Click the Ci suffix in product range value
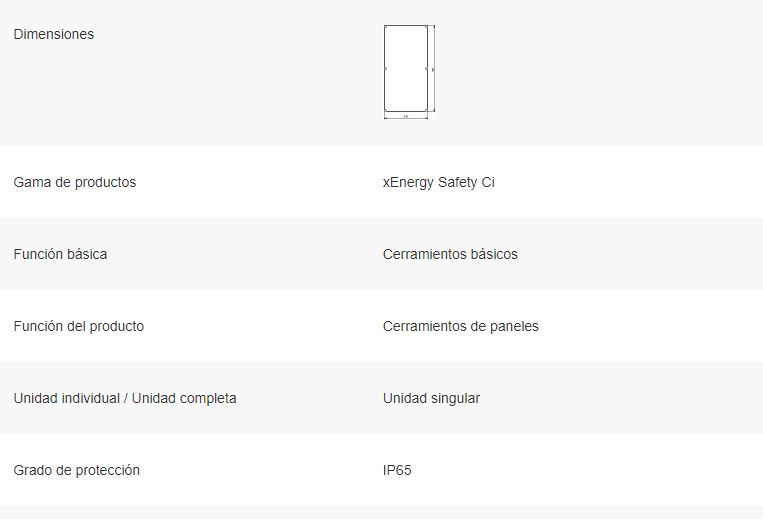763x519 pixels. (488, 182)
